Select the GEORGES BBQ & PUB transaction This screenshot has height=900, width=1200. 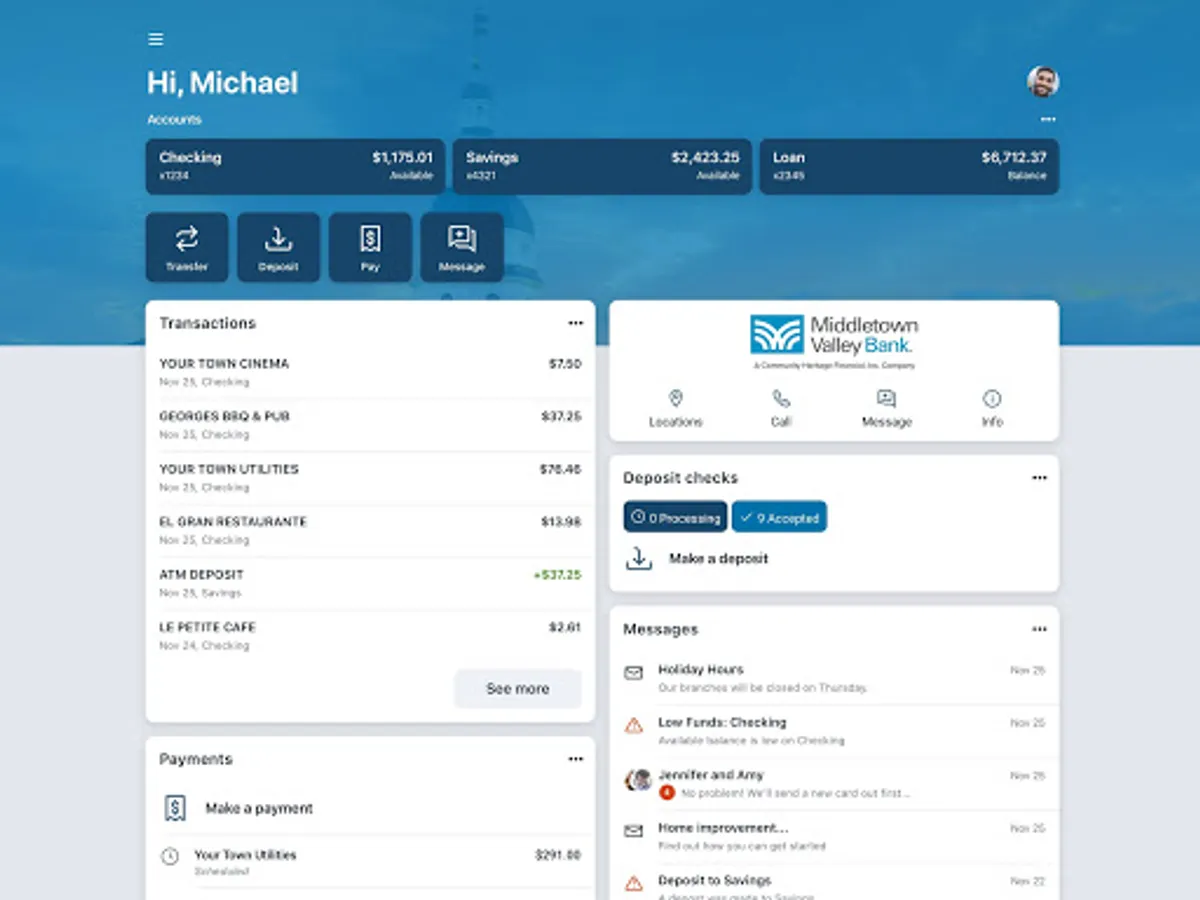(x=370, y=425)
